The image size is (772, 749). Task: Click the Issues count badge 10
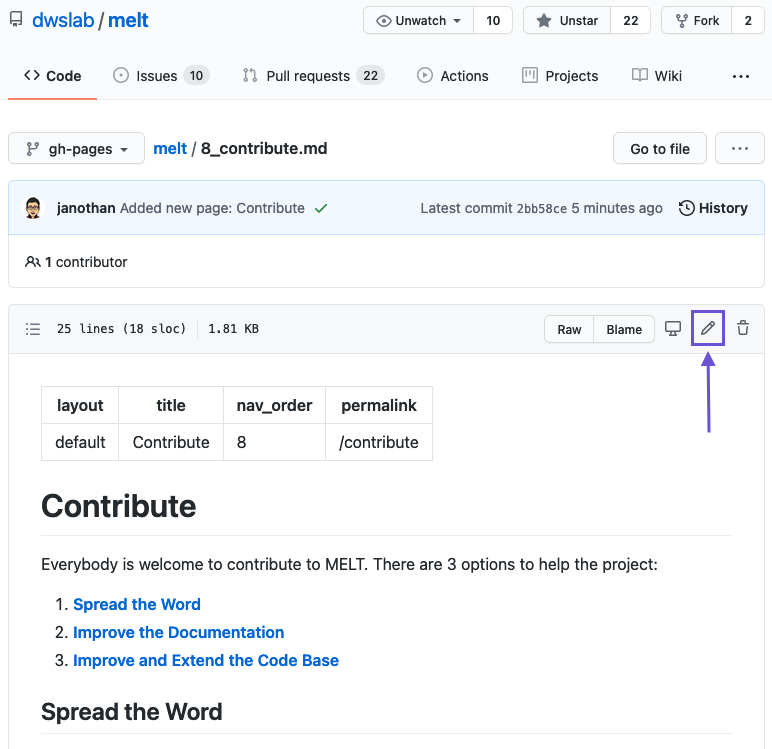coord(196,76)
